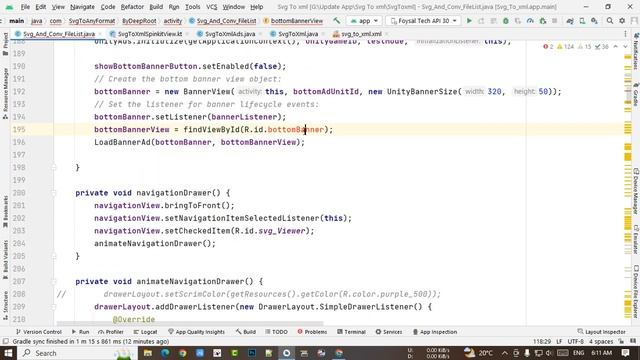Open the File menu
Image resolution: width=640 pixels, height=360 pixels.
click(x=25, y=7)
